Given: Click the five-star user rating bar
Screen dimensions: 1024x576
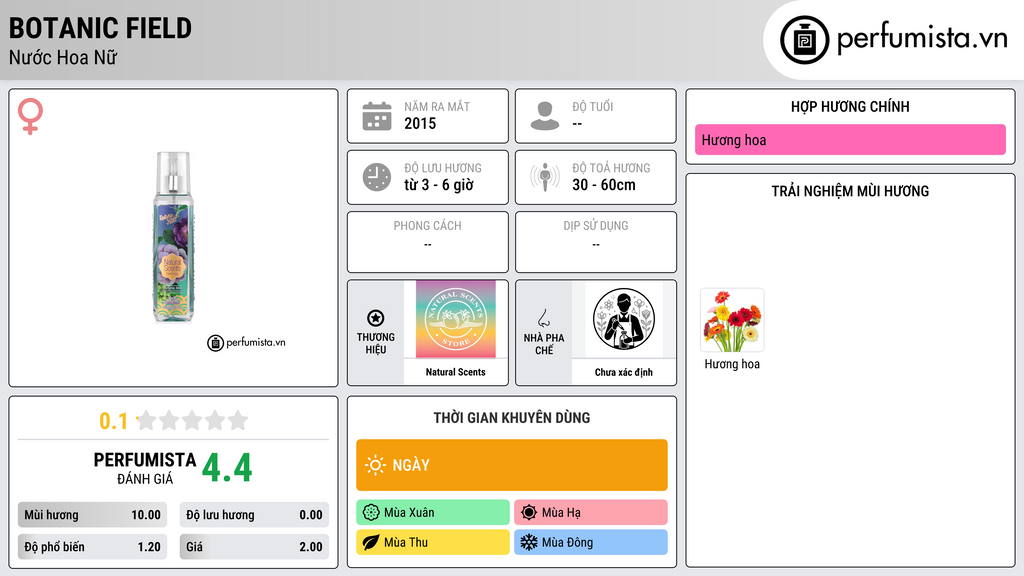Looking at the screenshot, I should (192, 420).
